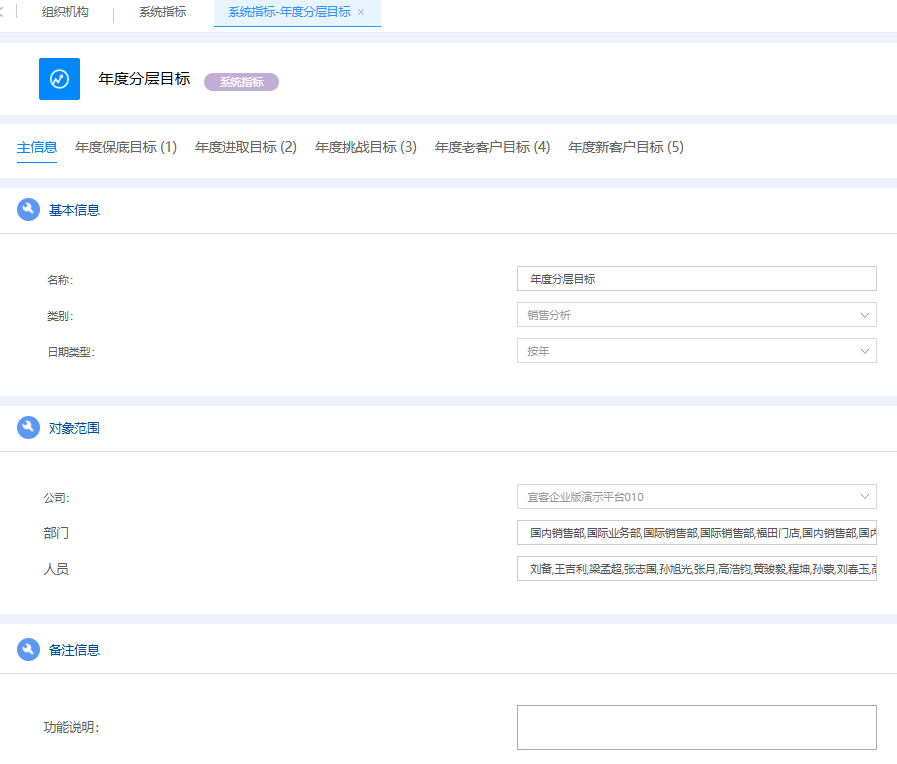
Task: Close the 系统指标-年度分层目标 tab
Action: click(x=361, y=12)
